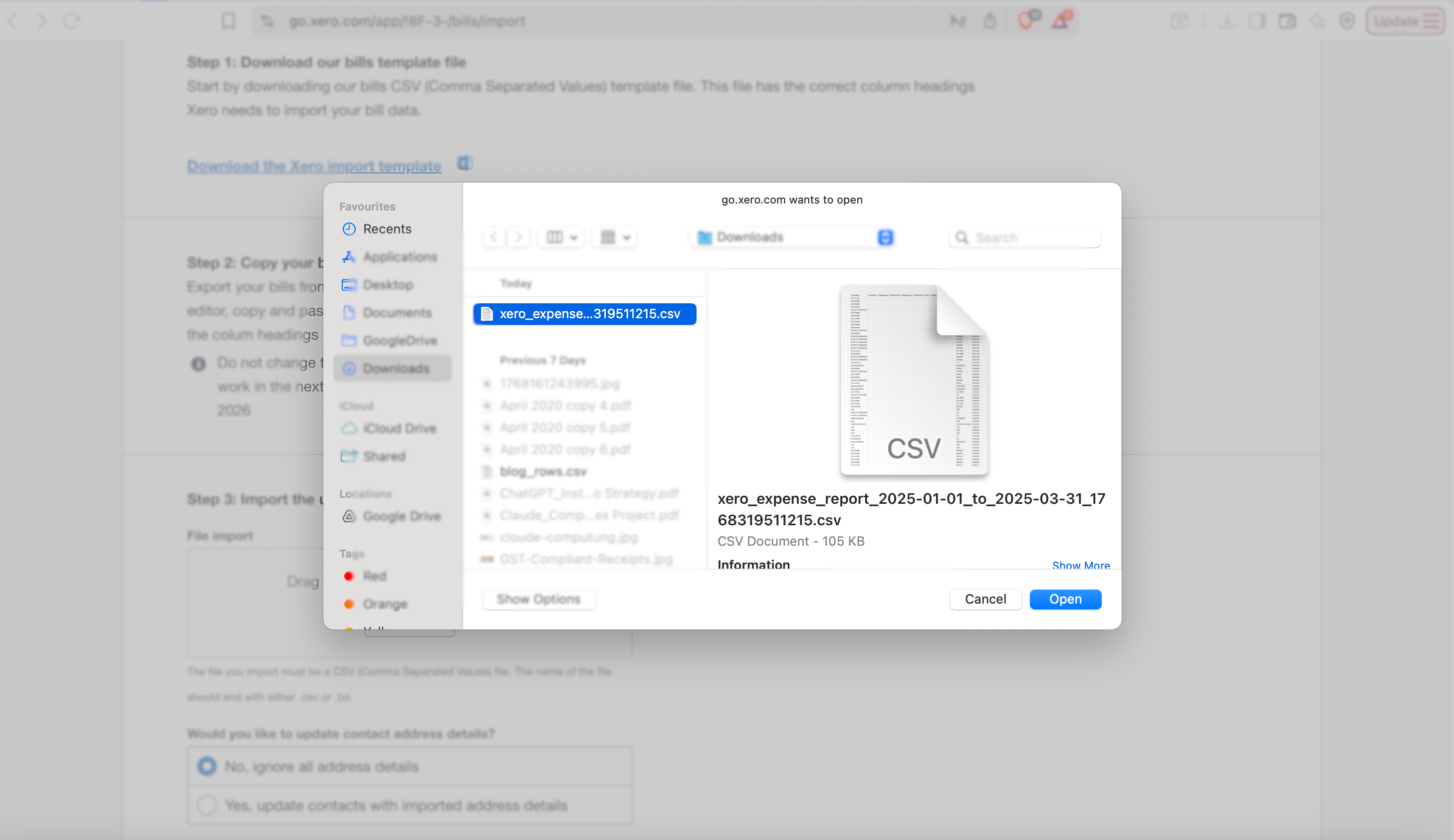This screenshot has width=1454, height=840.
Task: Click the browser address bar URL
Action: point(407,21)
